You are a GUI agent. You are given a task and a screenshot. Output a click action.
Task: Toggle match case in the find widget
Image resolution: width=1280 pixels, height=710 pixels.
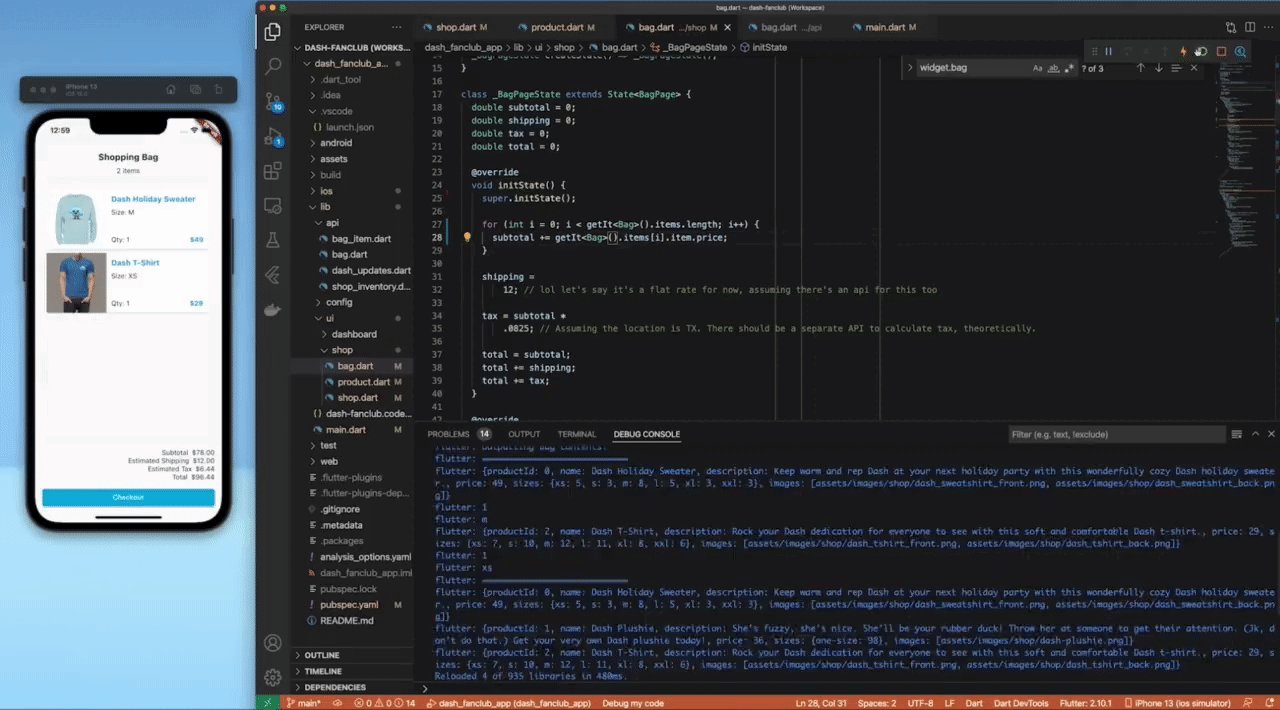(1038, 68)
